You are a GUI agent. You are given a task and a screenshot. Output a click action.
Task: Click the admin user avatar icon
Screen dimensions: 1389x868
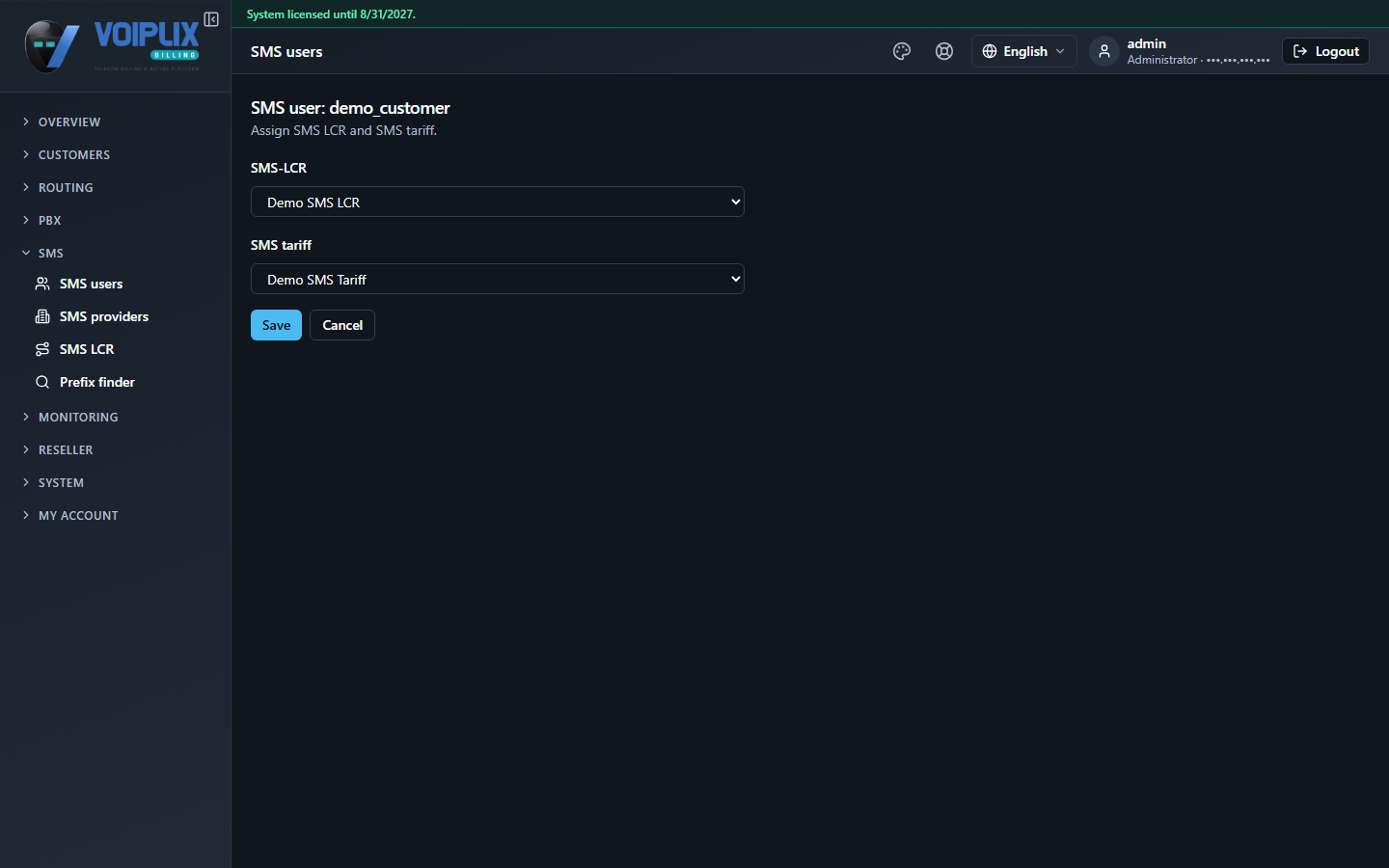(1104, 51)
